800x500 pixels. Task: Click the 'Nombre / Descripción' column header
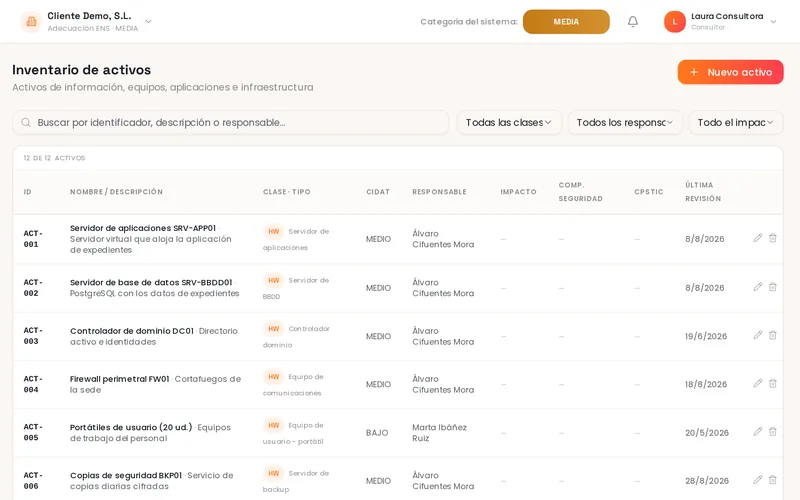point(116,192)
